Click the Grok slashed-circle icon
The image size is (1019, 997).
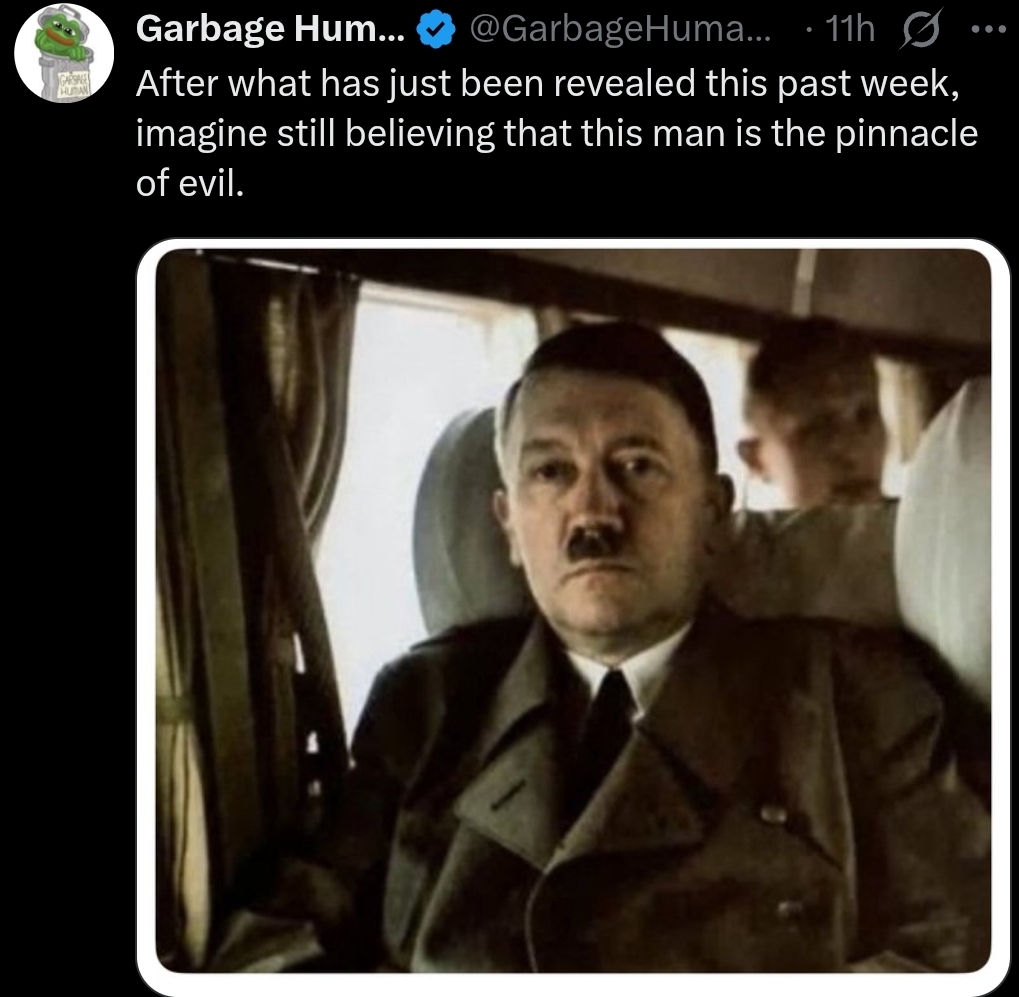920,33
